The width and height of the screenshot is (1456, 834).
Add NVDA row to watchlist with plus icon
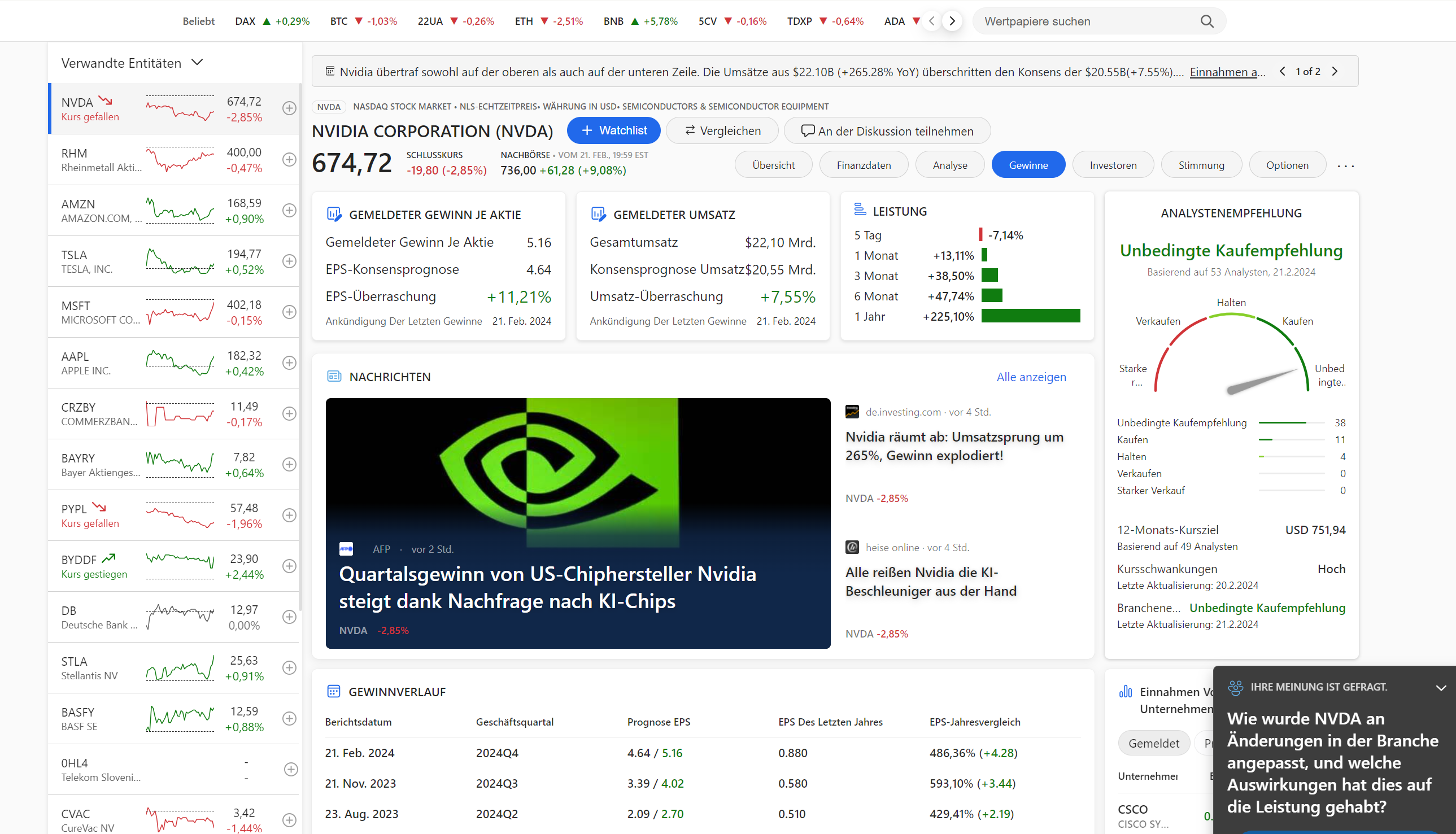pos(289,108)
